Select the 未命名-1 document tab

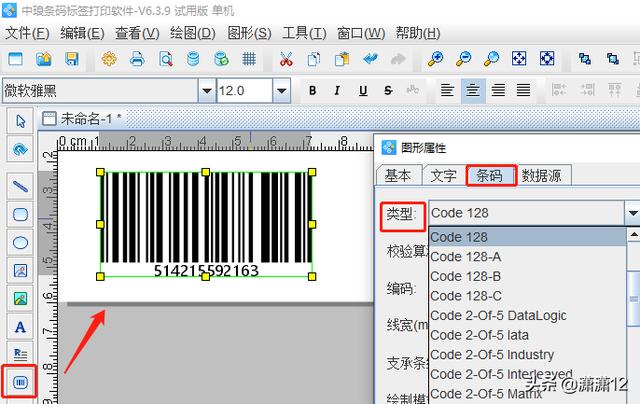click(83, 119)
